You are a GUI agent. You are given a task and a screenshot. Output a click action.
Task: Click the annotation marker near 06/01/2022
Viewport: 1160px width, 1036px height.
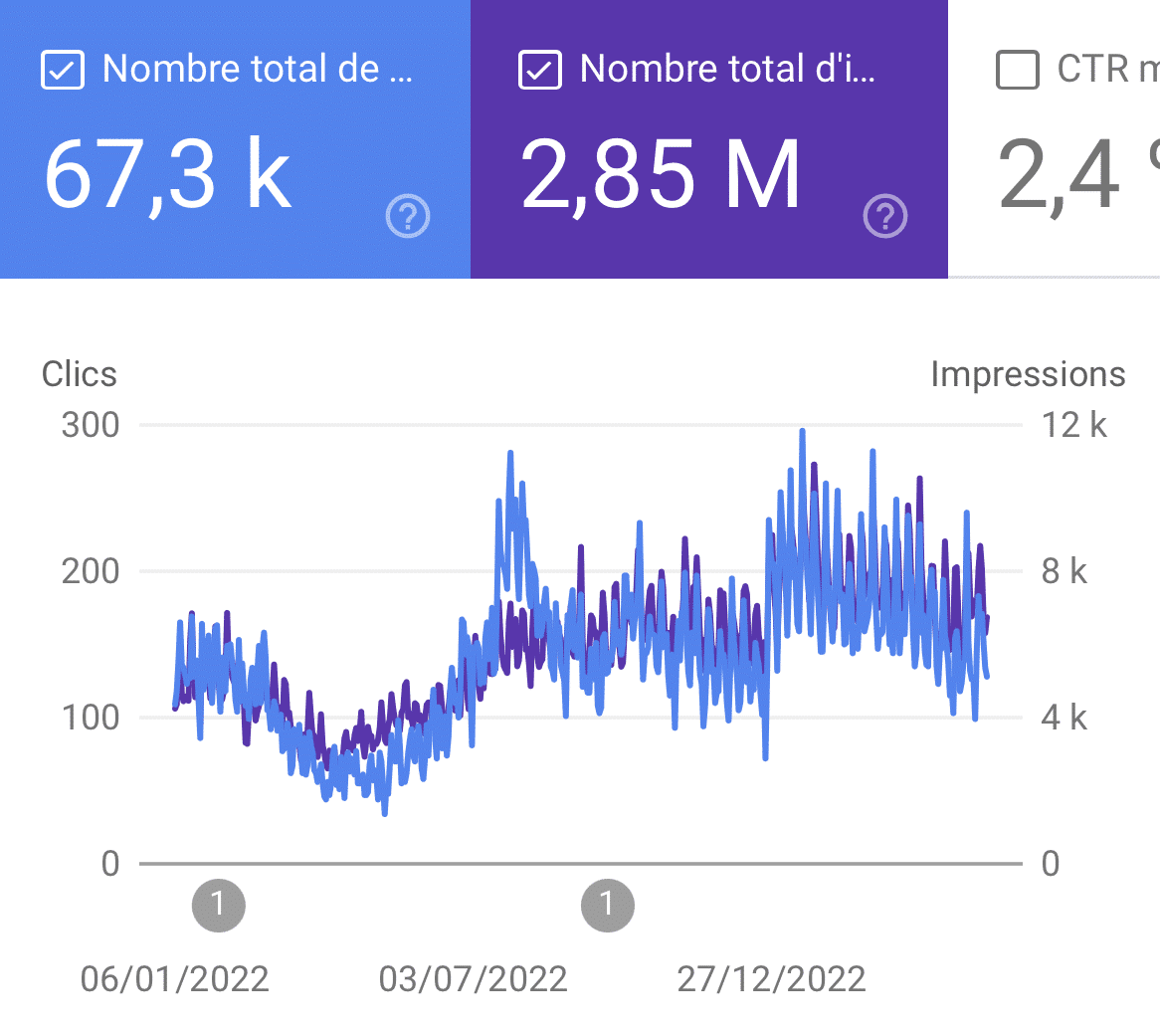218,905
